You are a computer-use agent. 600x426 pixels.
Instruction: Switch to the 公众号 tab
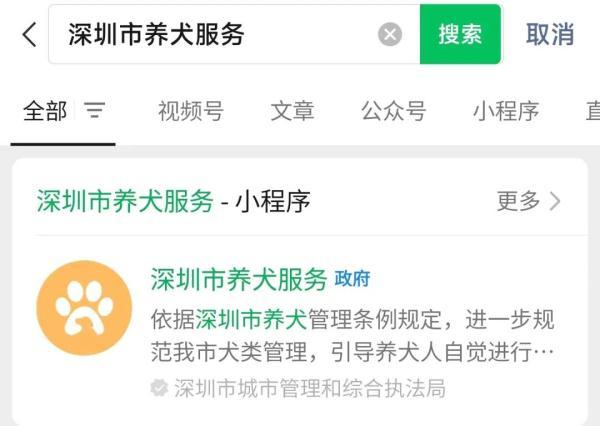tap(393, 111)
